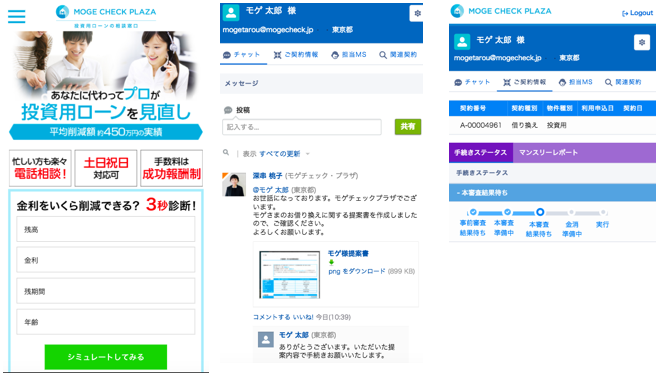This screenshot has height=373, width=664.
Task: Click the user avatar icon in the contract screen header
Action: pos(462,41)
